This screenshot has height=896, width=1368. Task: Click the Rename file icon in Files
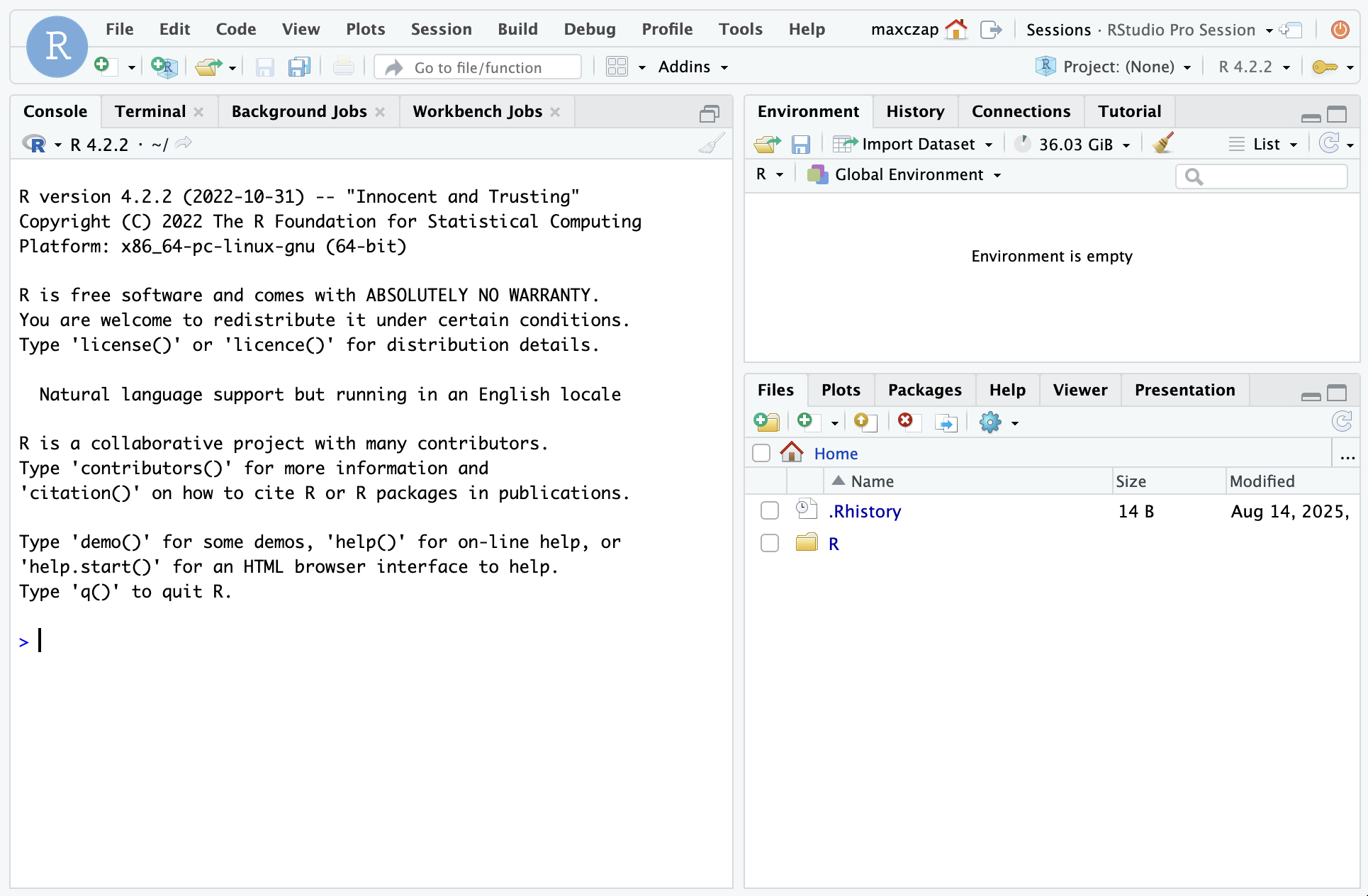coord(946,423)
